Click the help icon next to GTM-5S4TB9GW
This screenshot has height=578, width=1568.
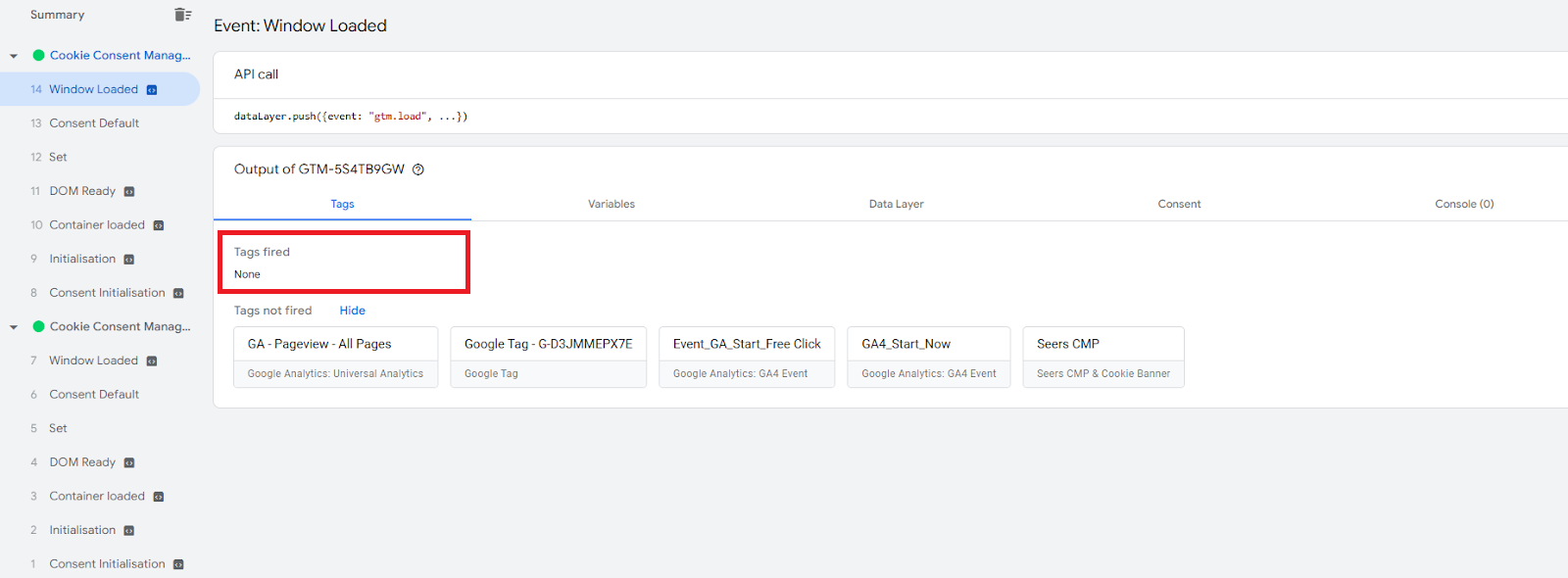tap(418, 169)
